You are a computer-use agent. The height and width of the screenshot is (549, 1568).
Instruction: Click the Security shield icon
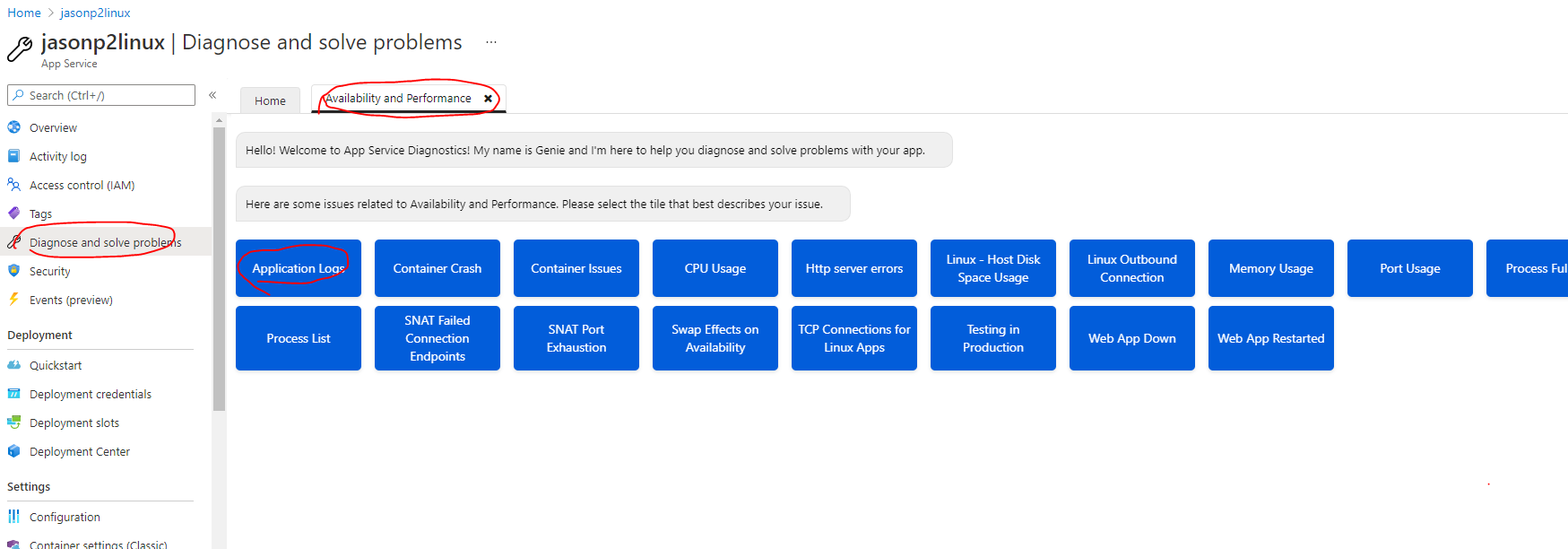[x=13, y=271]
